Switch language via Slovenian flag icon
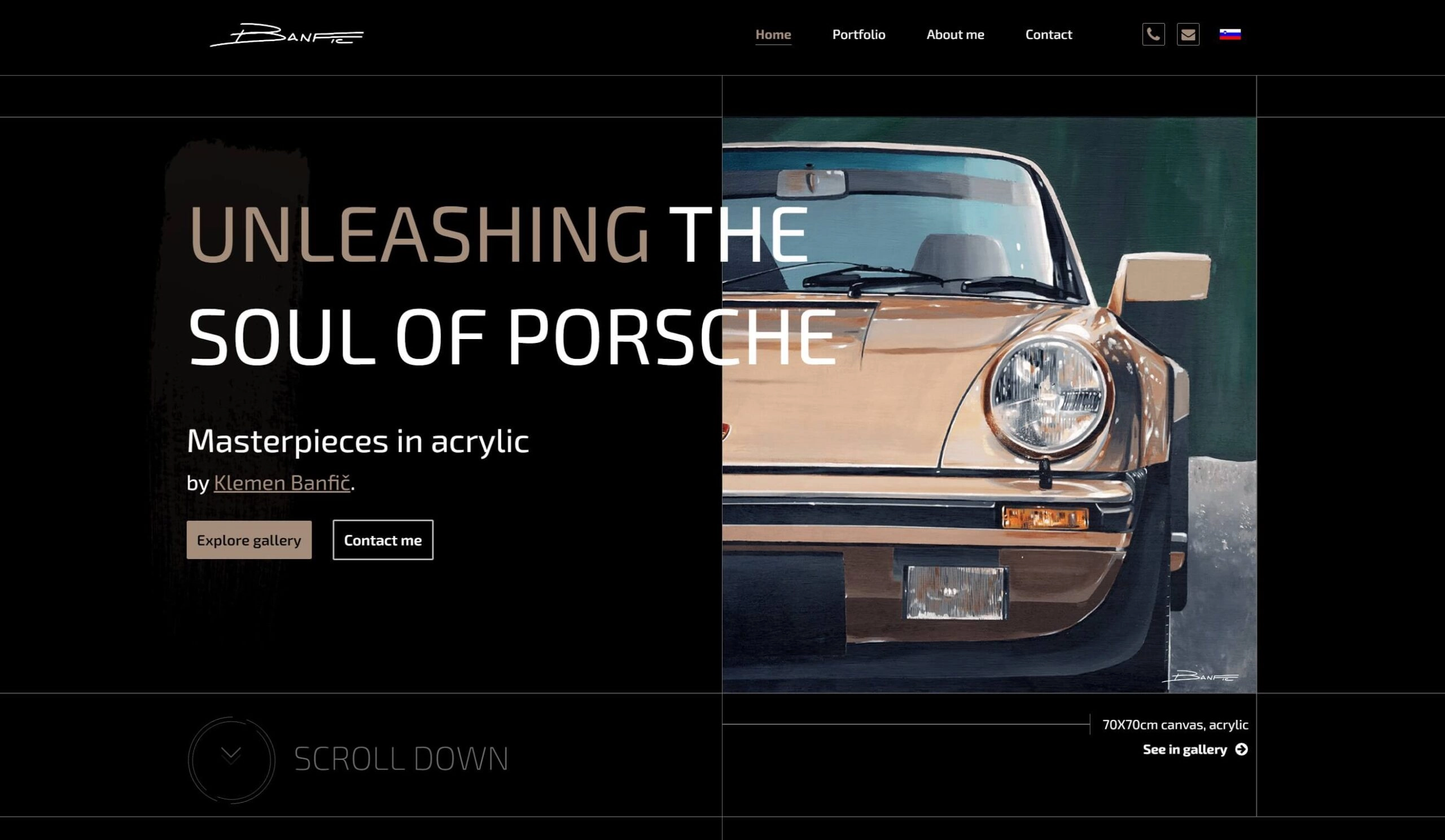Screen dimensions: 1445x840 [1230, 34]
